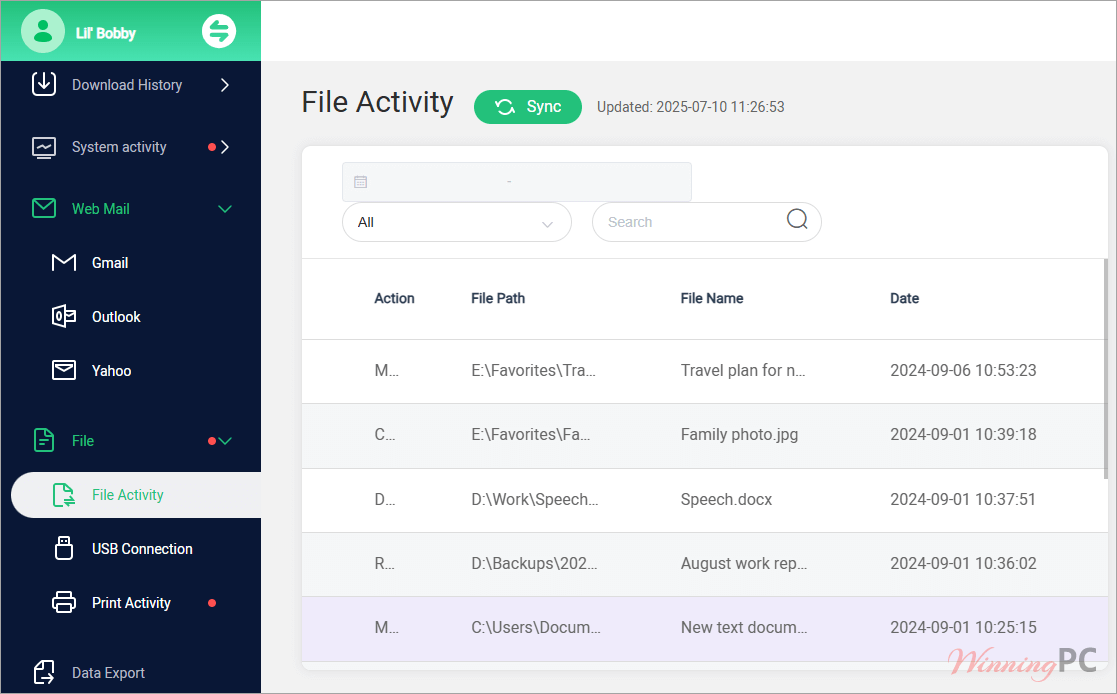Image resolution: width=1117 pixels, height=694 pixels.
Task: Click the Print Activity printer icon
Action: coord(64,602)
